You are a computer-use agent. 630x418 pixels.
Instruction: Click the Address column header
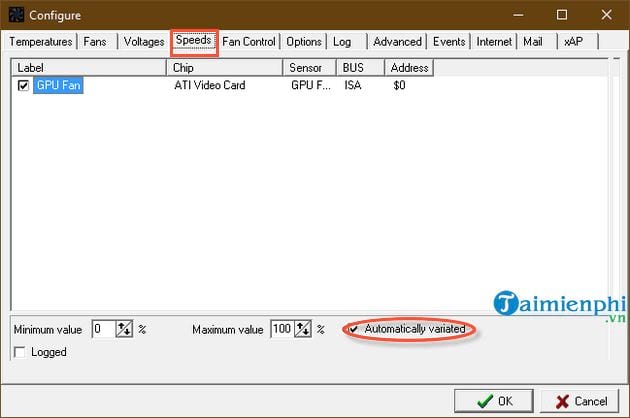pos(409,68)
